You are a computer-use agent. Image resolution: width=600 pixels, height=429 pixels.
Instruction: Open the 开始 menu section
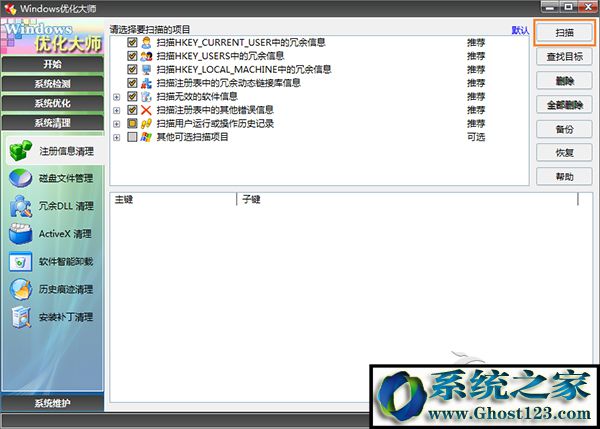[52, 64]
